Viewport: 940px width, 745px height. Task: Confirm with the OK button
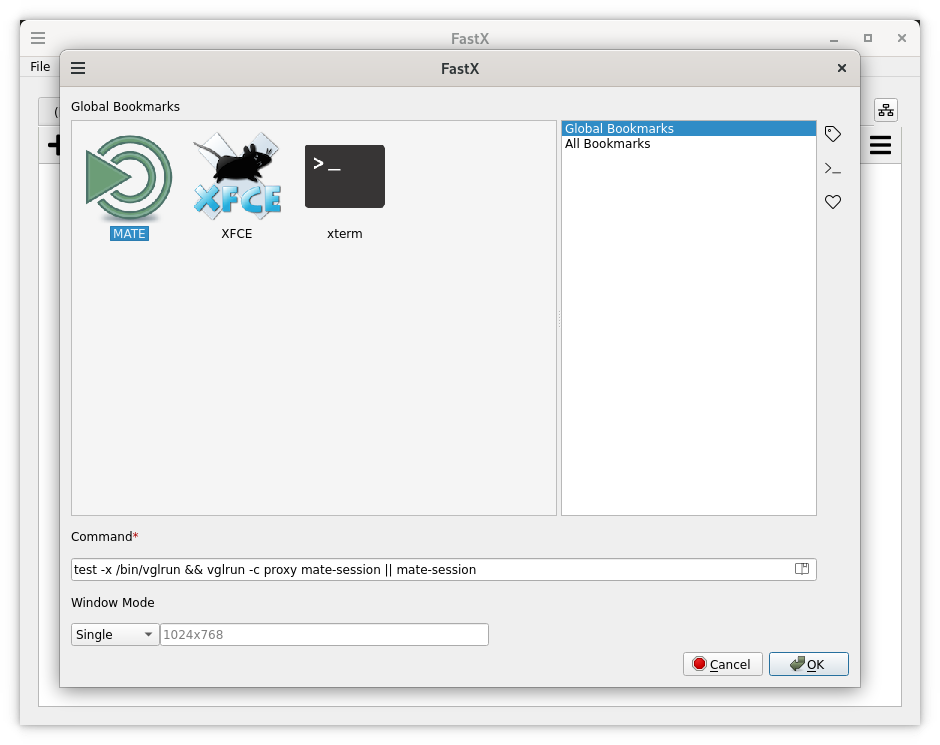pyautogui.click(x=808, y=664)
